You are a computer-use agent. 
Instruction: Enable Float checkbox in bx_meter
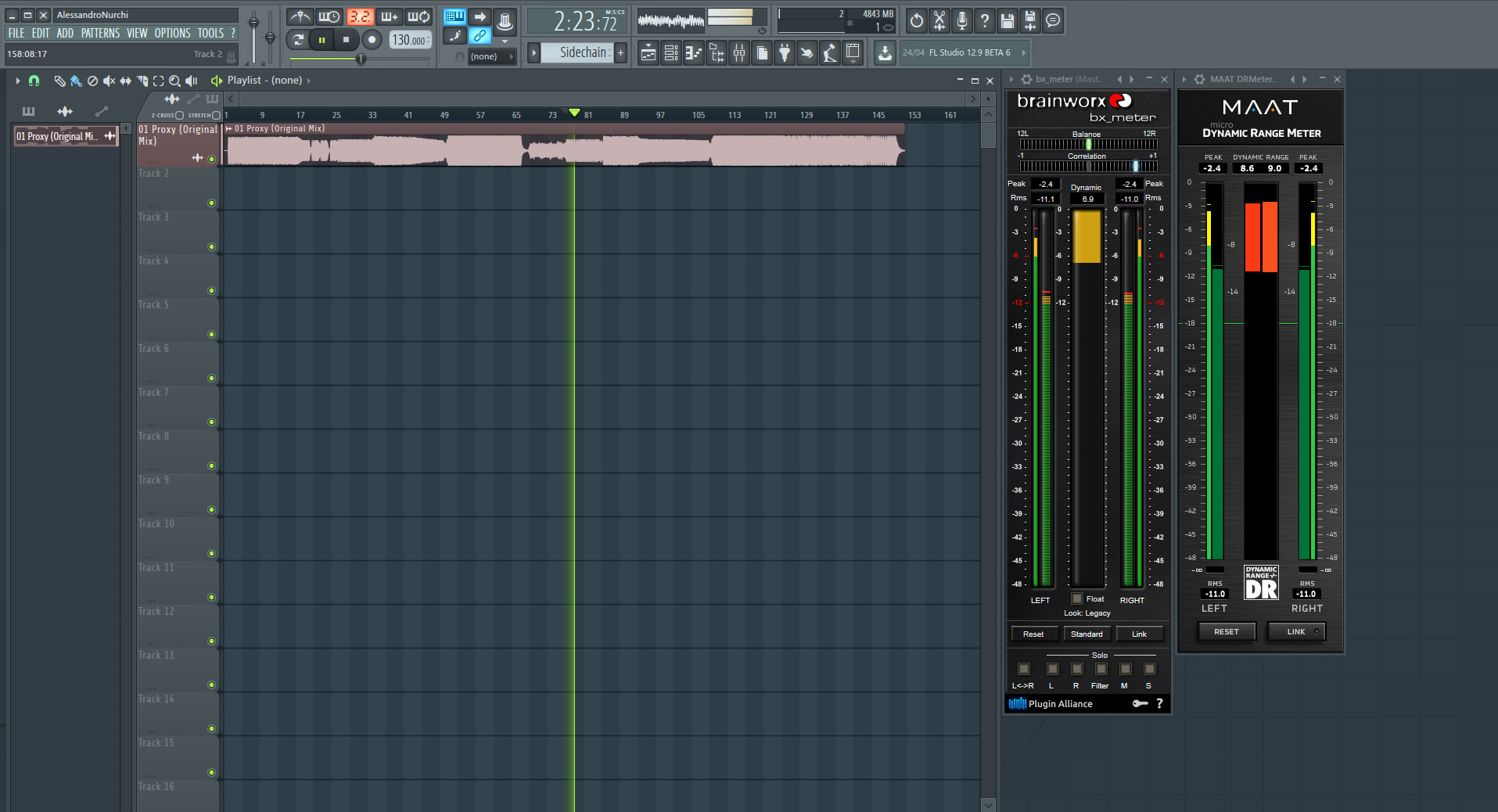click(x=1077, y=598)
